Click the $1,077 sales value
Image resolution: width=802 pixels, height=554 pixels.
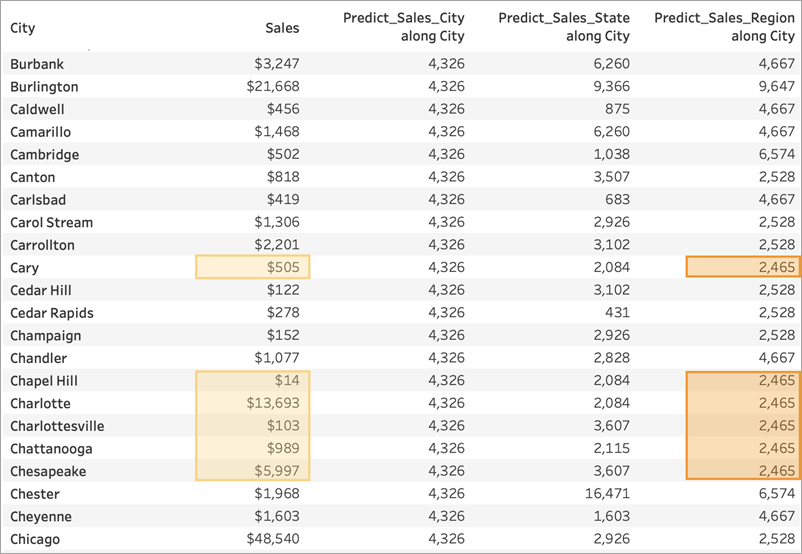pos(277,358)
